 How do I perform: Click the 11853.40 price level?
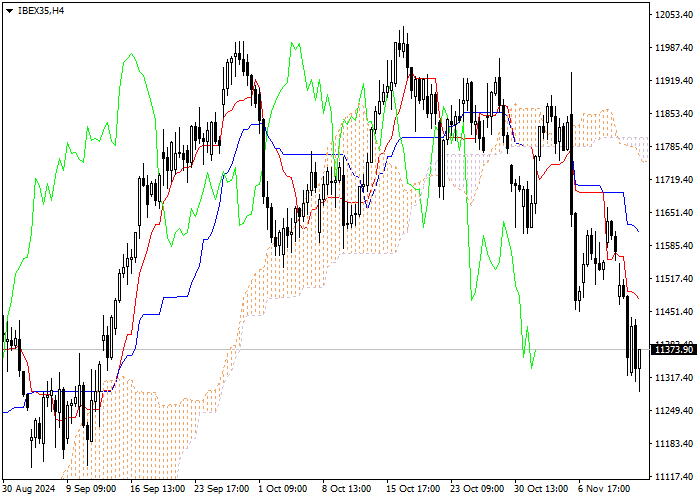coord(674,114)
